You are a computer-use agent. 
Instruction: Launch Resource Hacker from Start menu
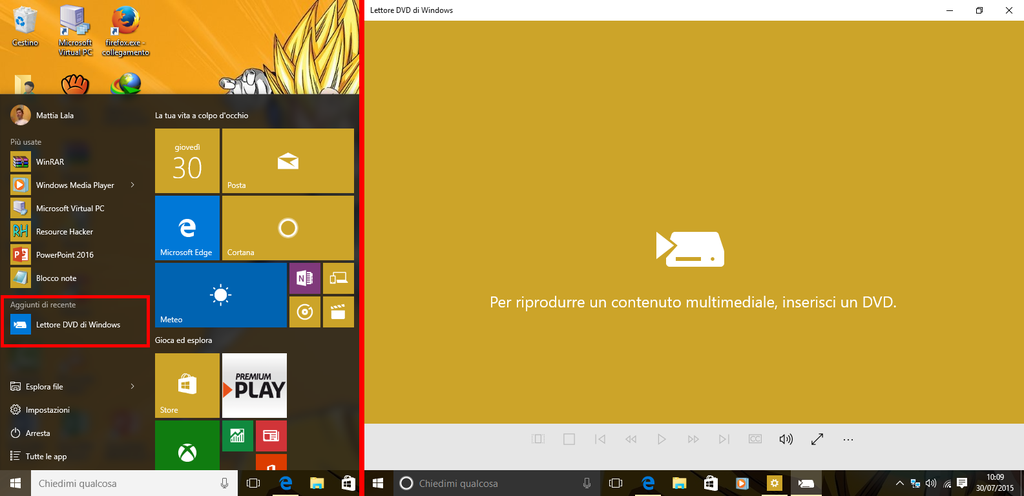pos(75,232)
